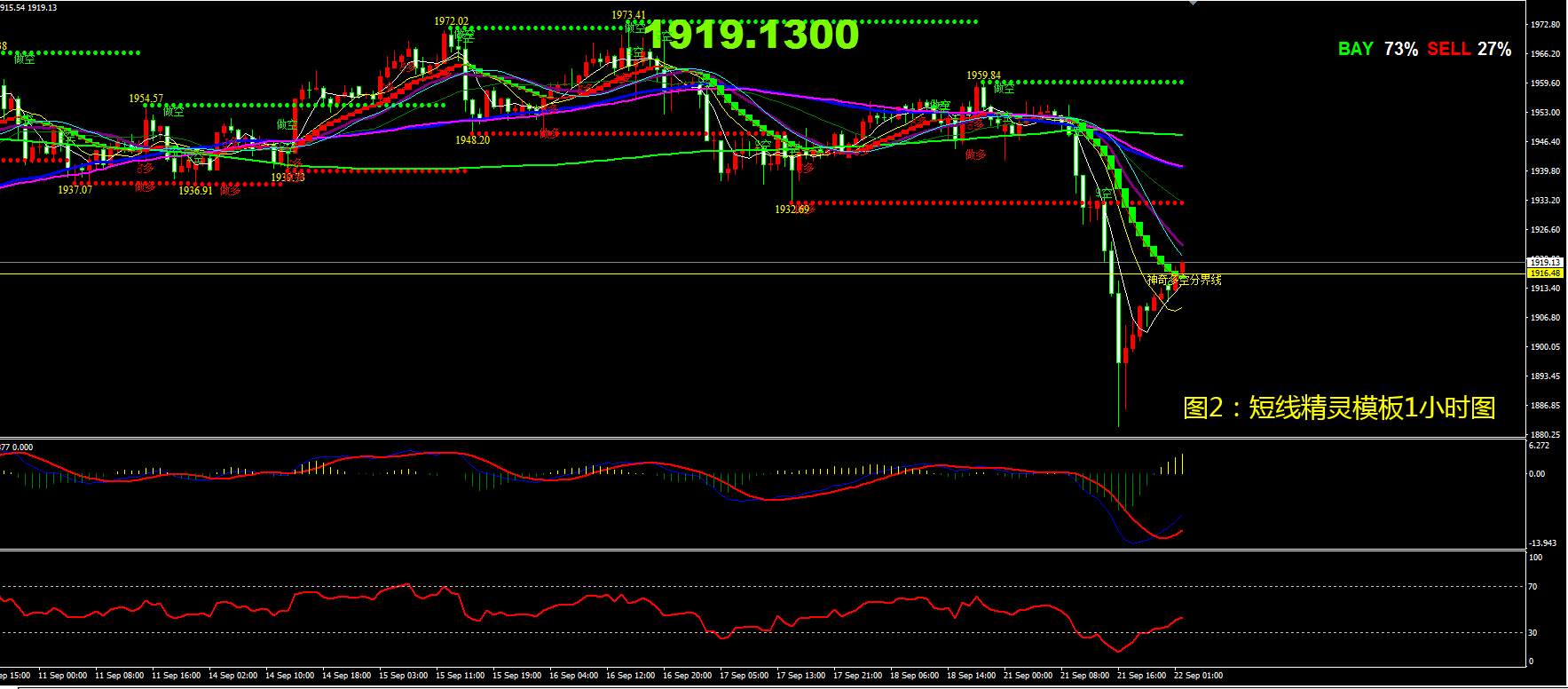Click the 22 Sep 01:00 time axis label

click(1199, 676)
